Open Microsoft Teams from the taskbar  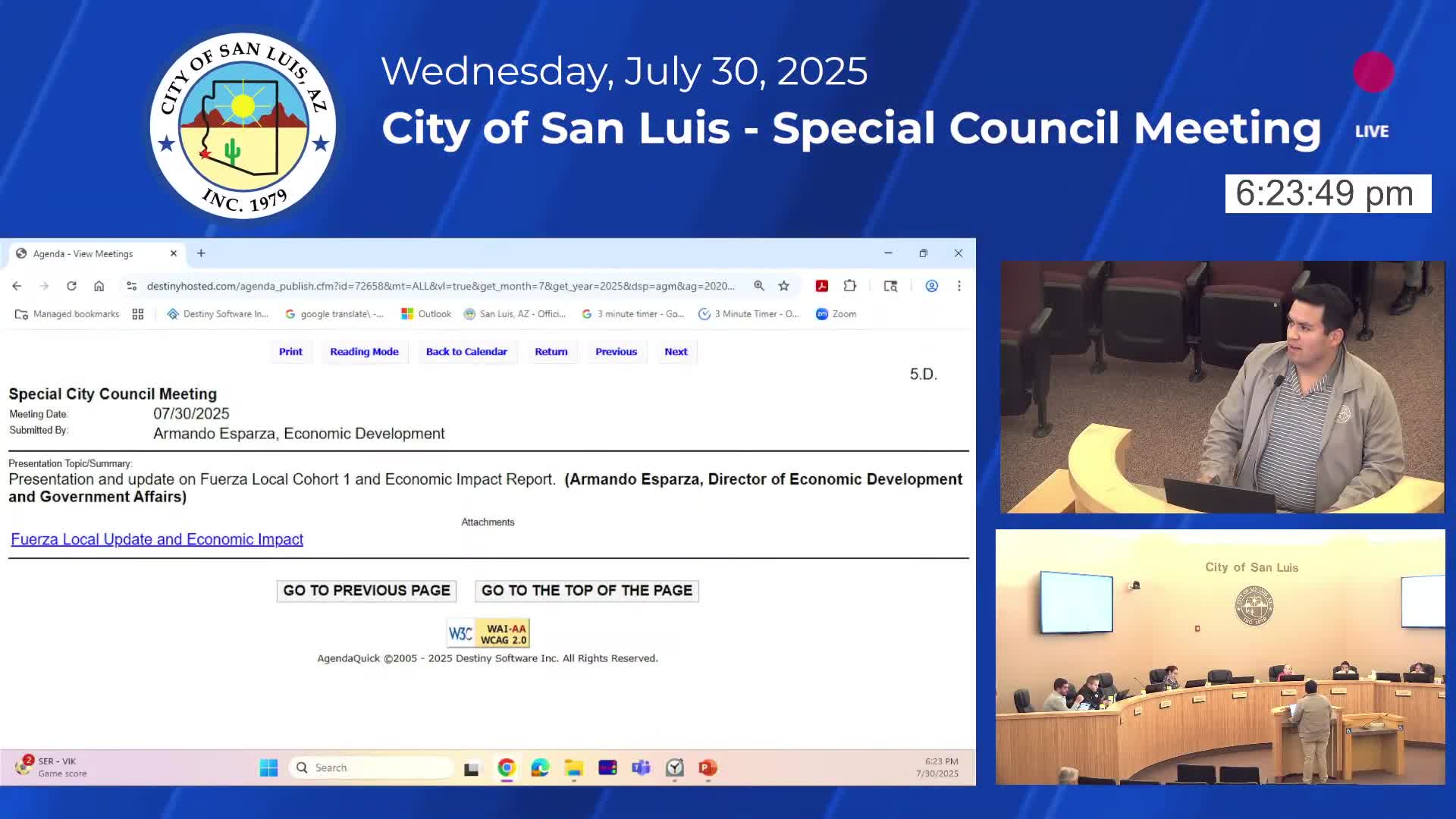tap(641, 767)
